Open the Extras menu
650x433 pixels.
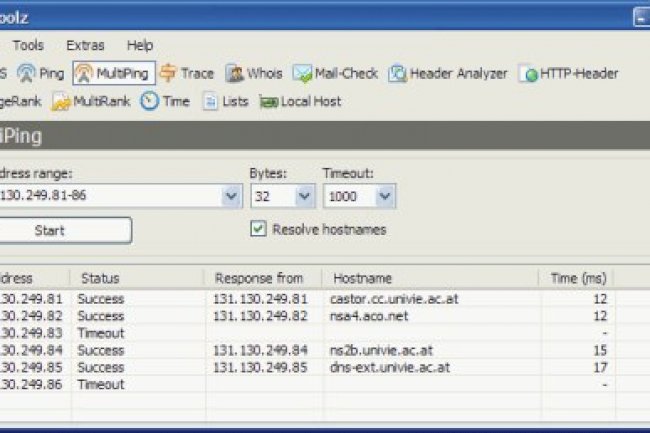pyautogui.click(x=85, y=45)
